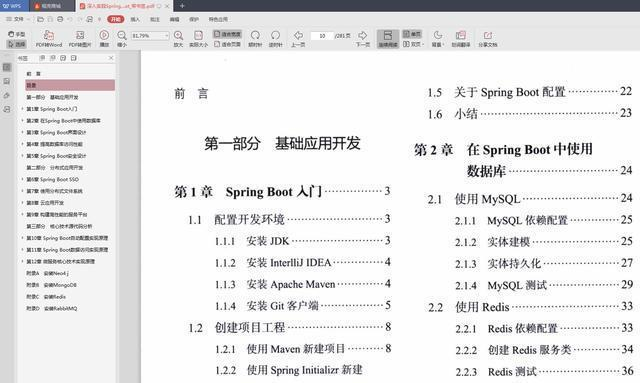Zoom out with the 缩小 magnifier

tap(122, 39)
